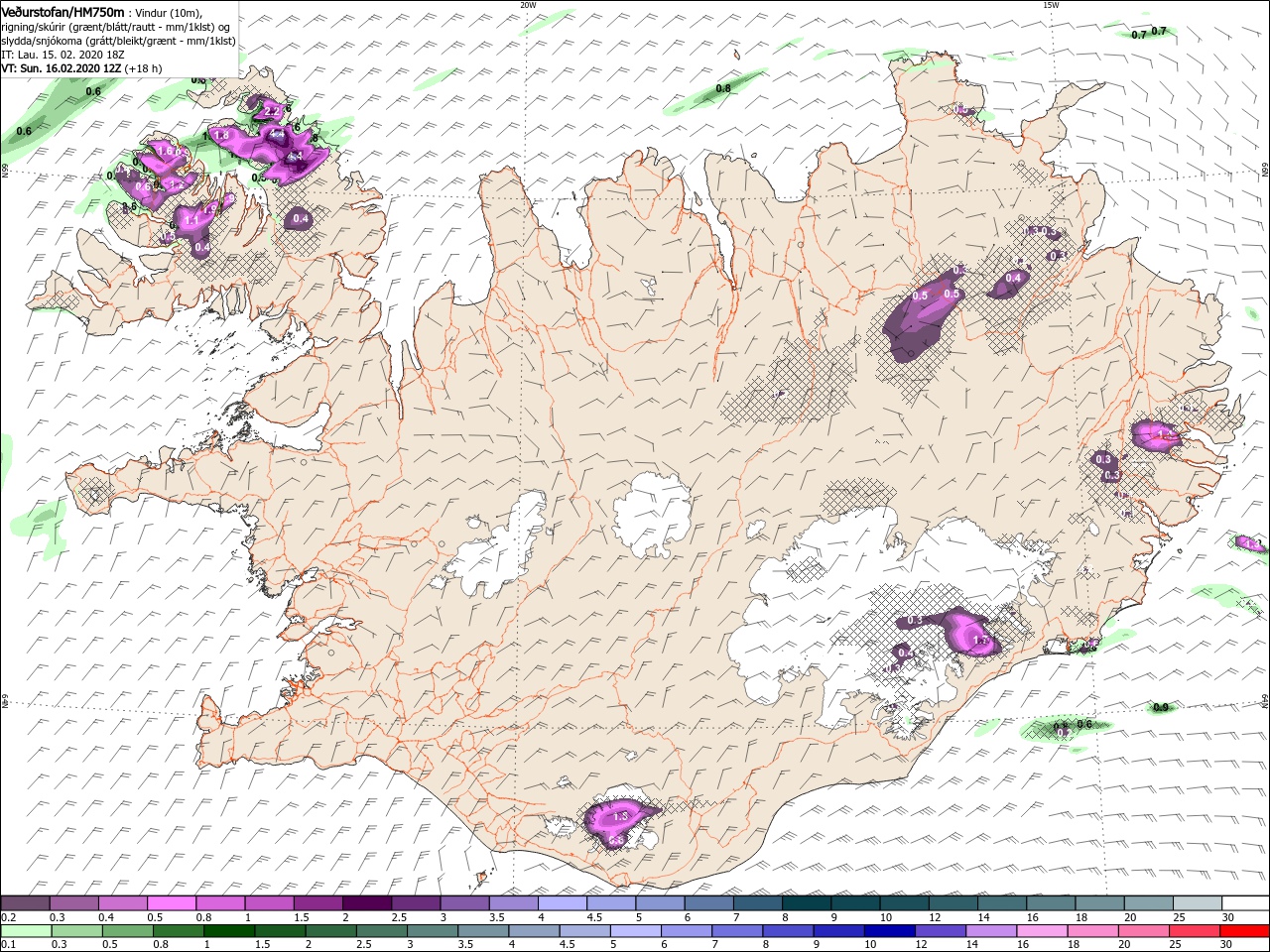
Task: Click the 5 swatch in the top legend row
Action: point(659,903)
